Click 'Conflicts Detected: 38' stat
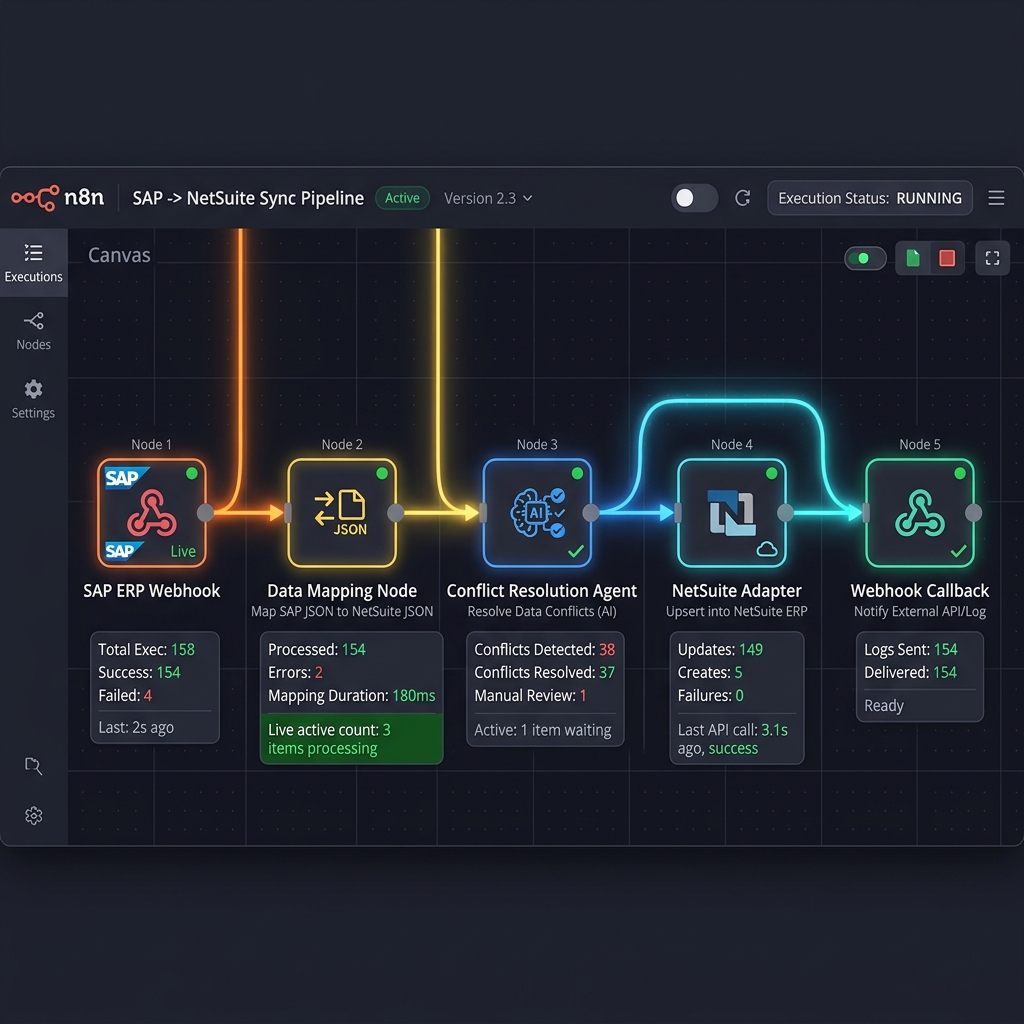 point(545,649)
